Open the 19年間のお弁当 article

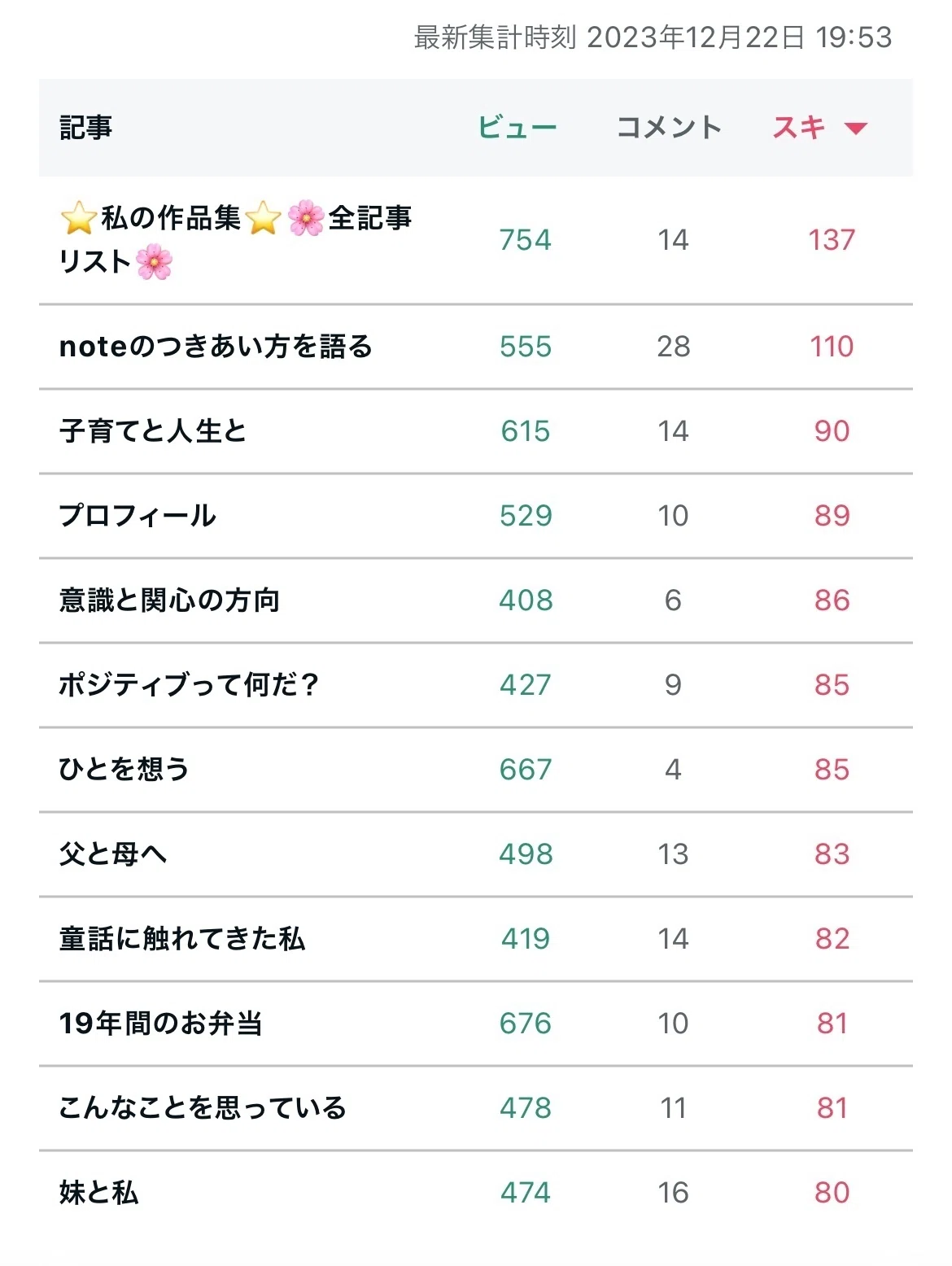160,1024
